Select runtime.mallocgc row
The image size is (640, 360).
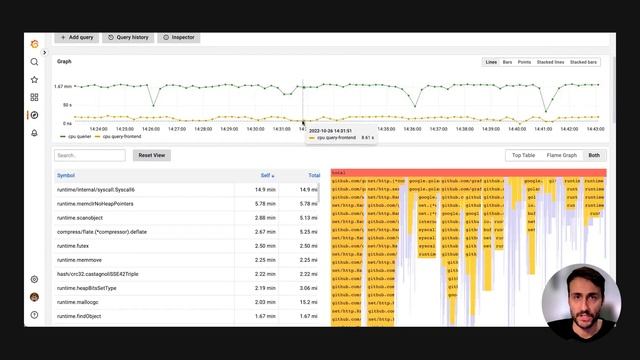tap(186, 302)
